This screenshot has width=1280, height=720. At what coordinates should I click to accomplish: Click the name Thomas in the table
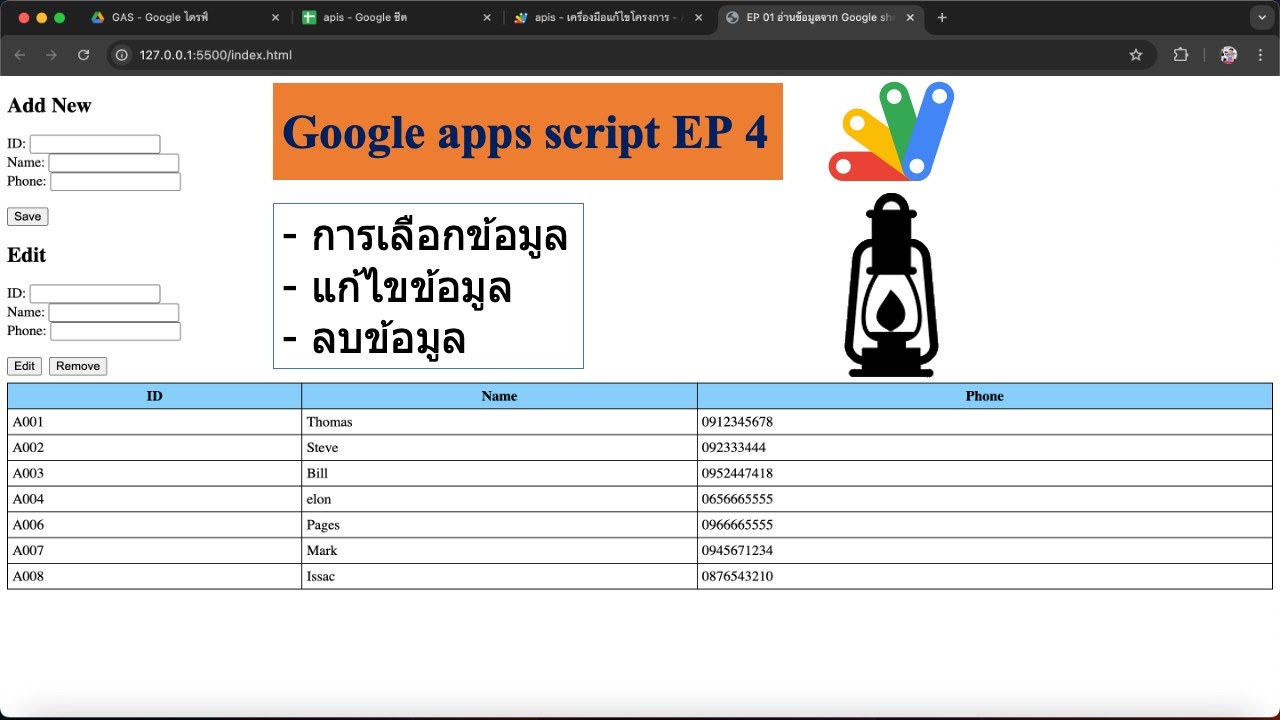(329, 422)
